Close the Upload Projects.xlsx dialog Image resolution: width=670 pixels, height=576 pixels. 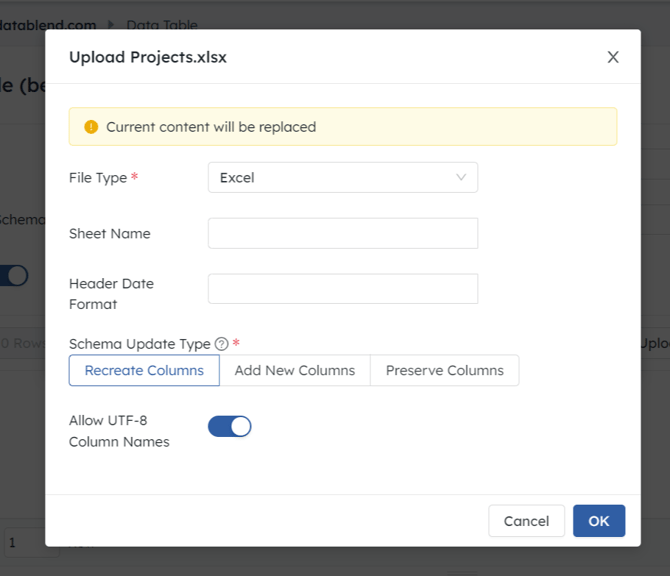613,57
